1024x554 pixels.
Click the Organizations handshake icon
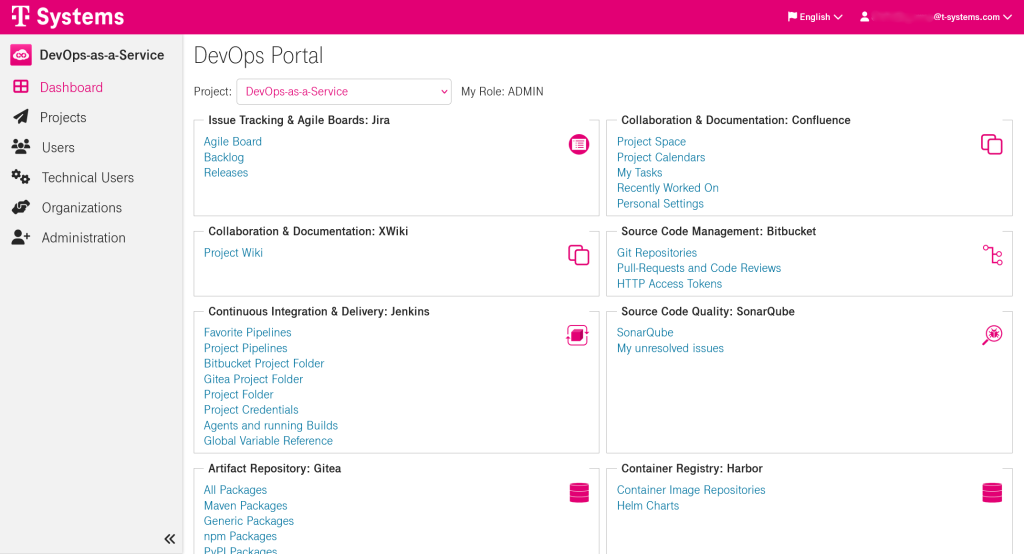pyautogui.click(x=21, y=207)
